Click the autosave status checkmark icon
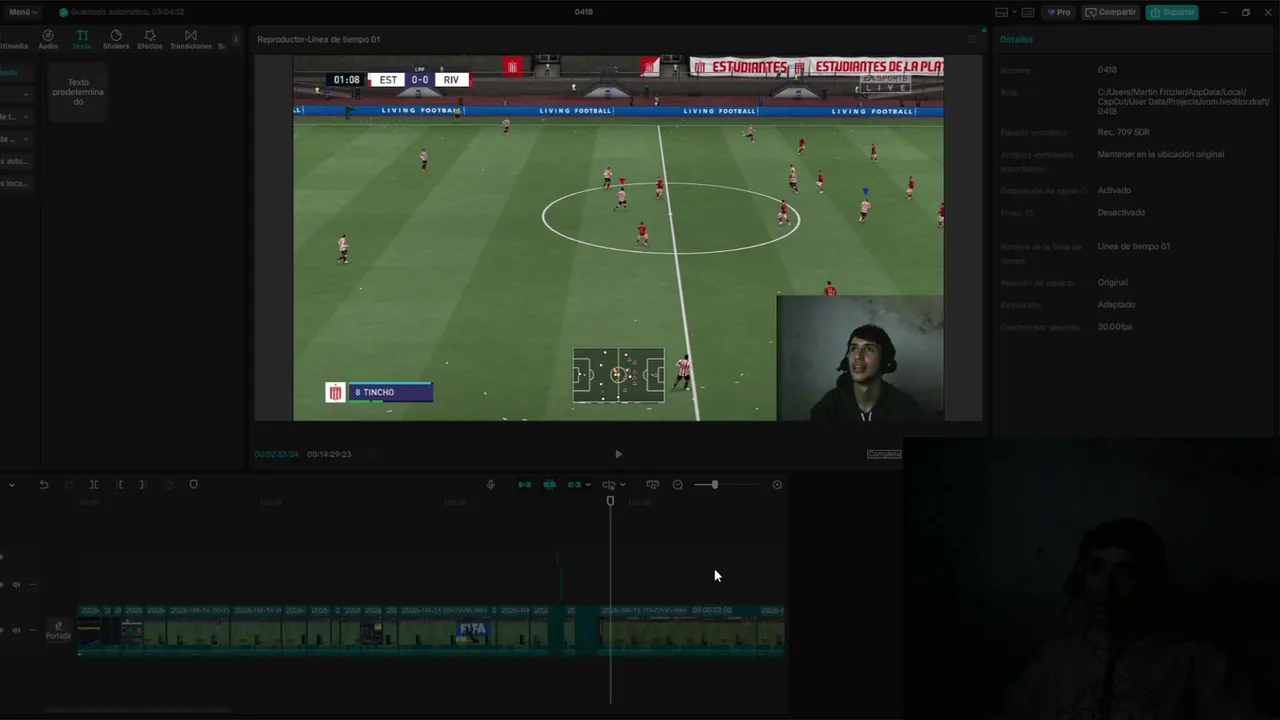Screen dimensions: 1280x720 point(64,12)
